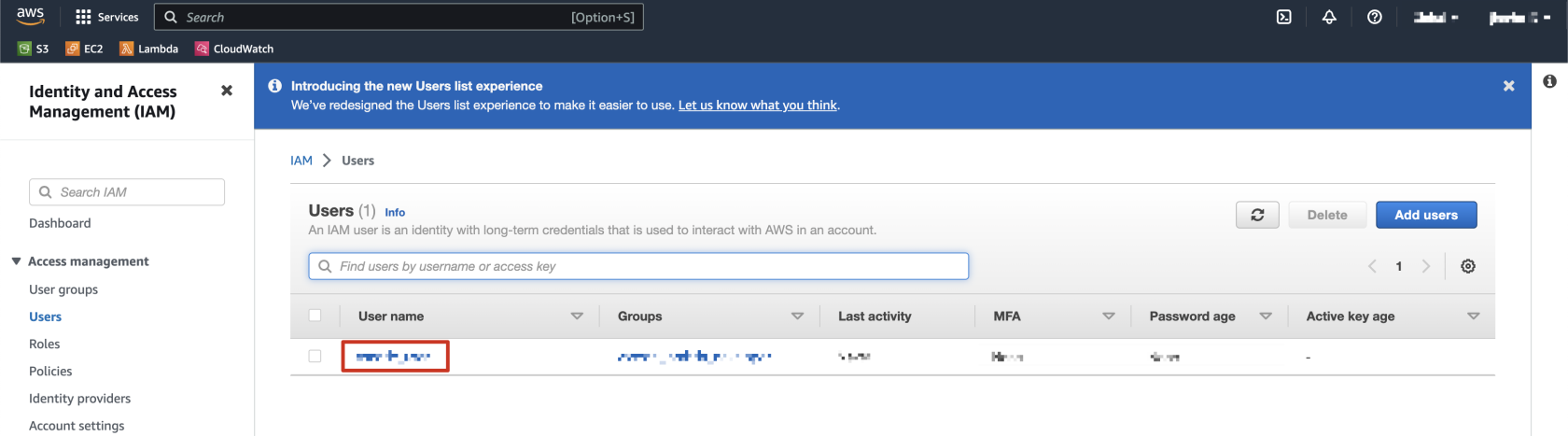
Task: Click page number 1 in pagination
Action: [1399, 266]
